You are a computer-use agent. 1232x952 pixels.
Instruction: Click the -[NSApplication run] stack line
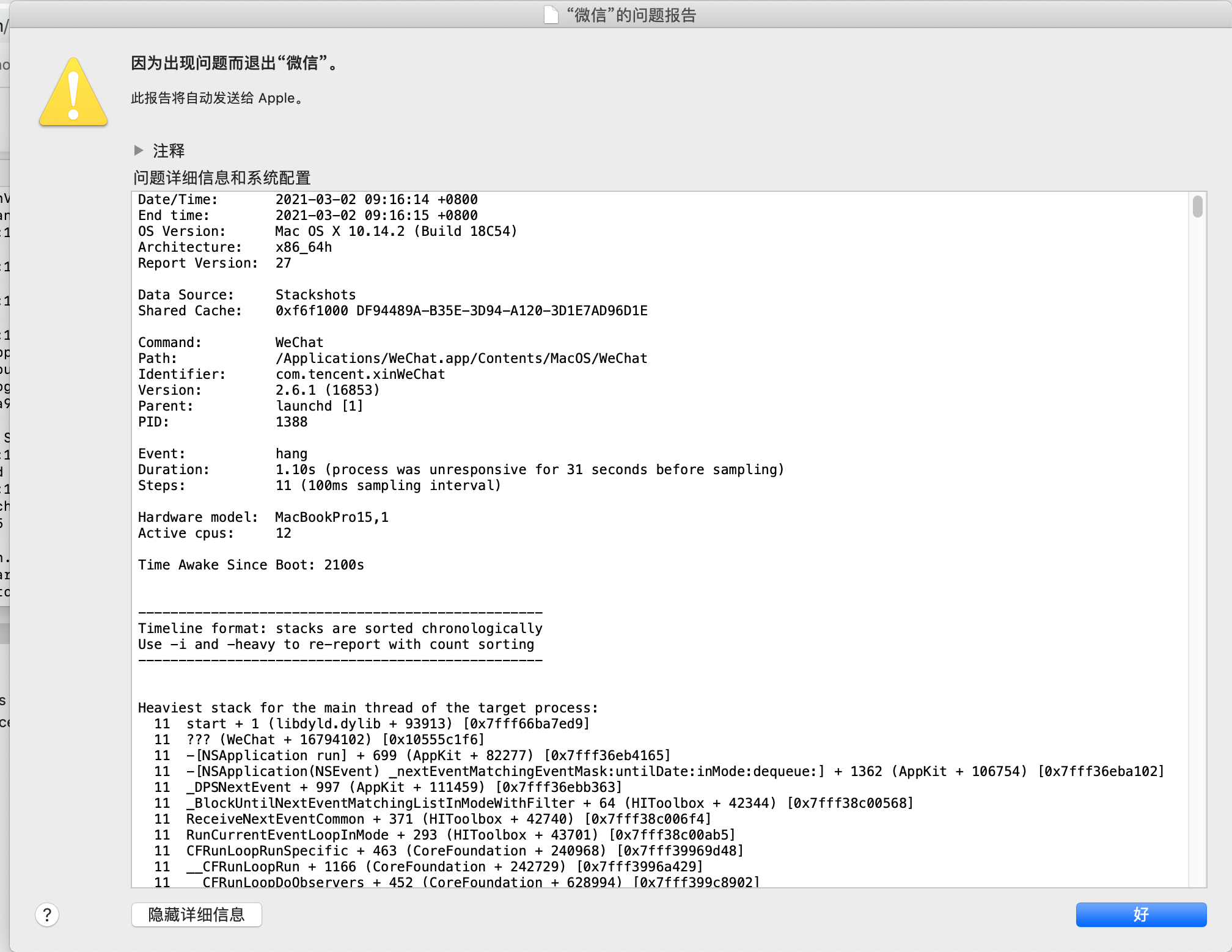pos(413,756)
